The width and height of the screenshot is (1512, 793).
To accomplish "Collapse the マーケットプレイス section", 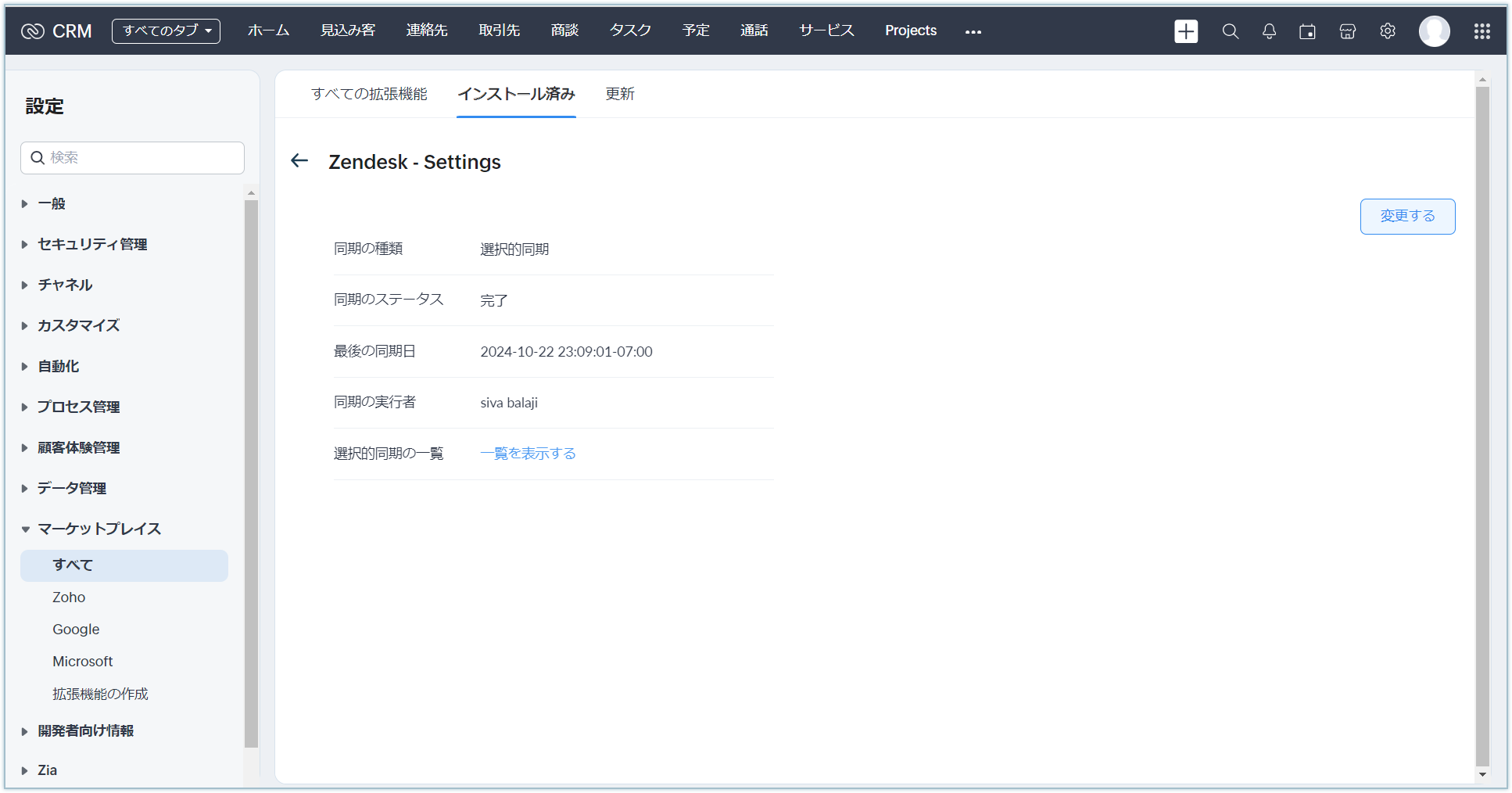I will [91, 529].
